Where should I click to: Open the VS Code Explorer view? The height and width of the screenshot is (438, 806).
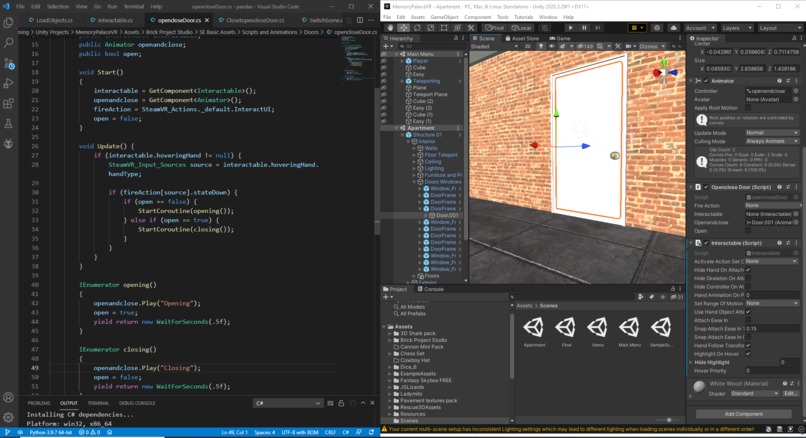pos(9,23)
